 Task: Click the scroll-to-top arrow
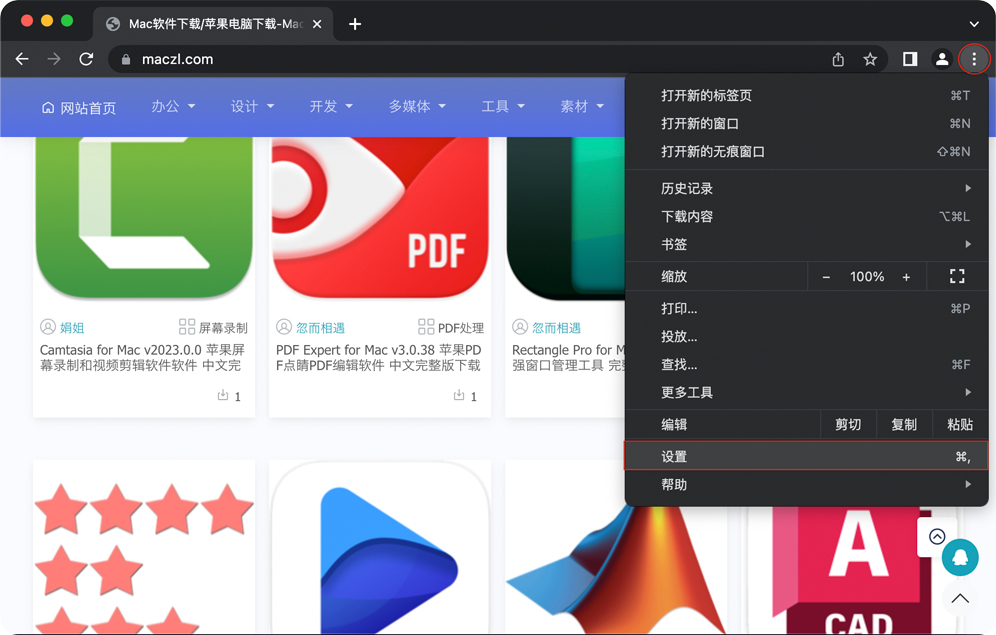coord(960,598)
